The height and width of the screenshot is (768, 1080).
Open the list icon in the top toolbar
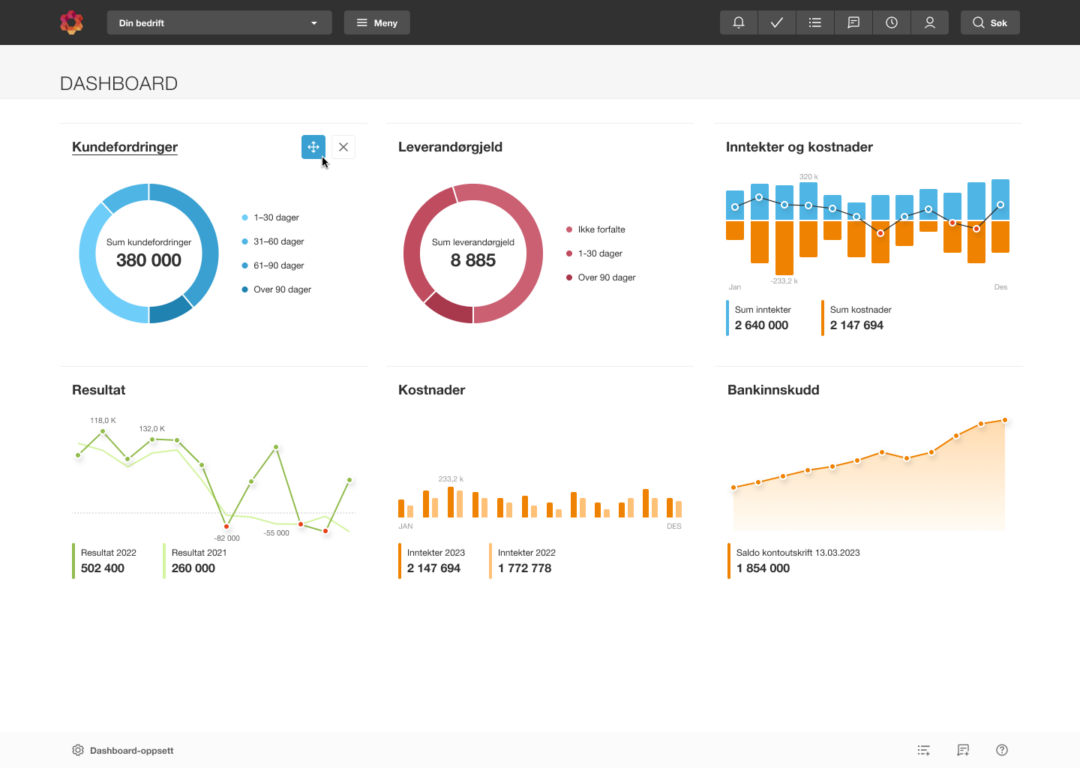click(815, 22)
